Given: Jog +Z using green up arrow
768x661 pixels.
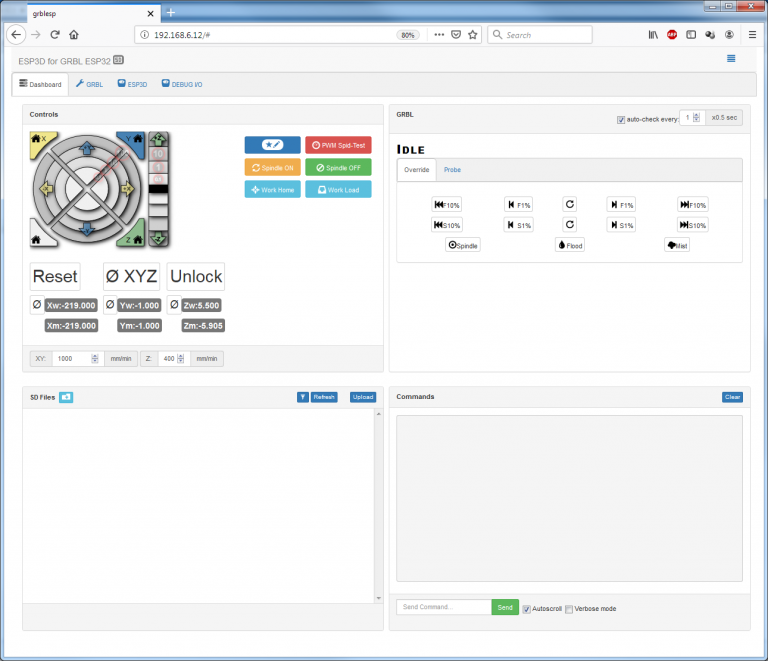Looking at the screenshot, I should (158, 139).
